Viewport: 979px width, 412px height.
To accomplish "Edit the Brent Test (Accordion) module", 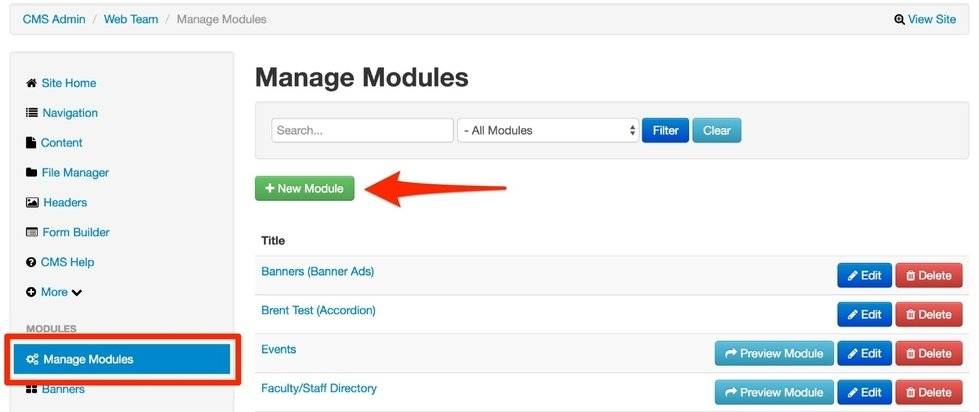I will click(x=864, y=314).
